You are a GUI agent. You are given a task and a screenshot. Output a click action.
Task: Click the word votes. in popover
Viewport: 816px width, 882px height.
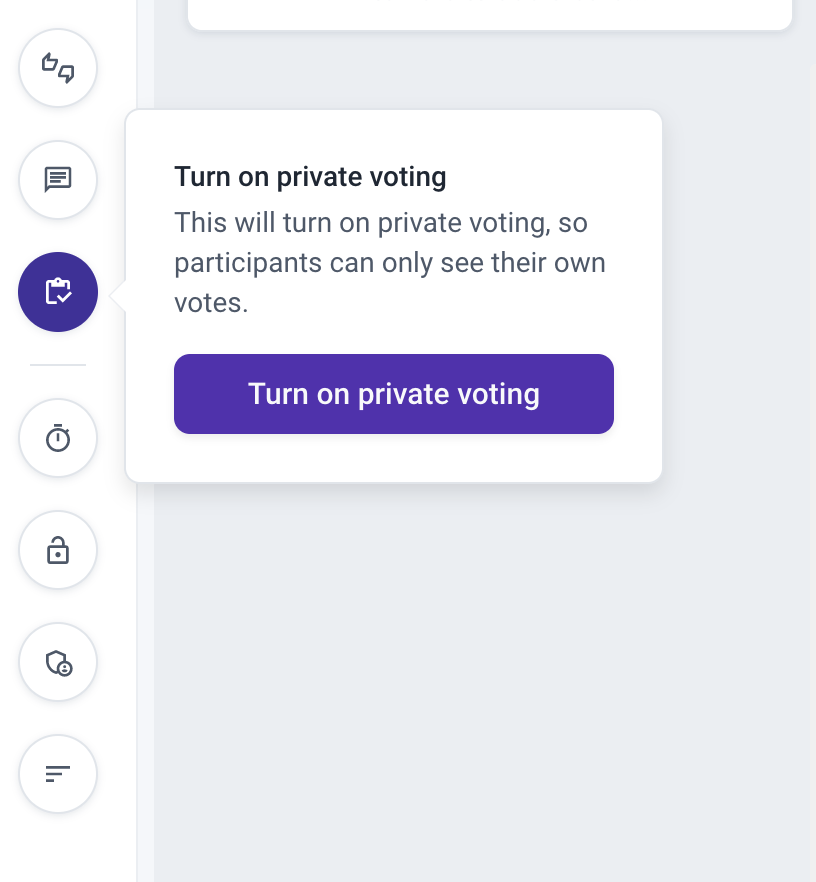tap(211, 303)
